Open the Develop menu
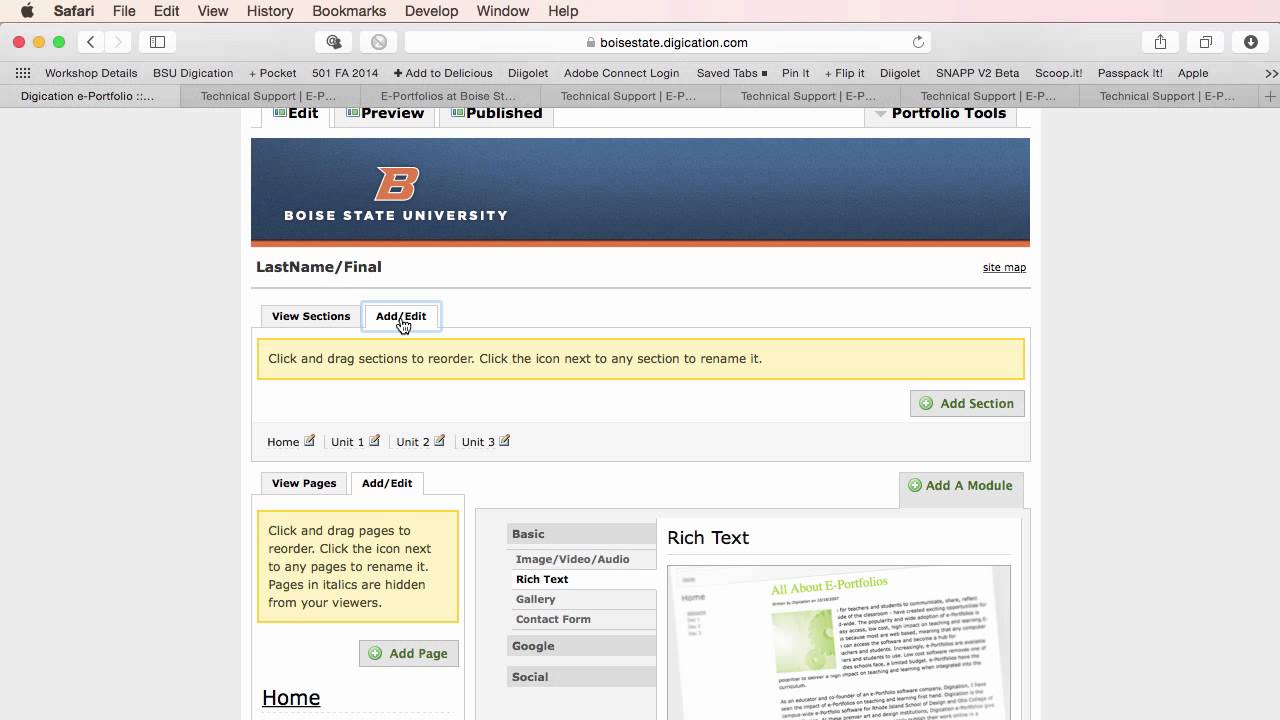Viewport: 1280px width, 720px height. [431, 11]
